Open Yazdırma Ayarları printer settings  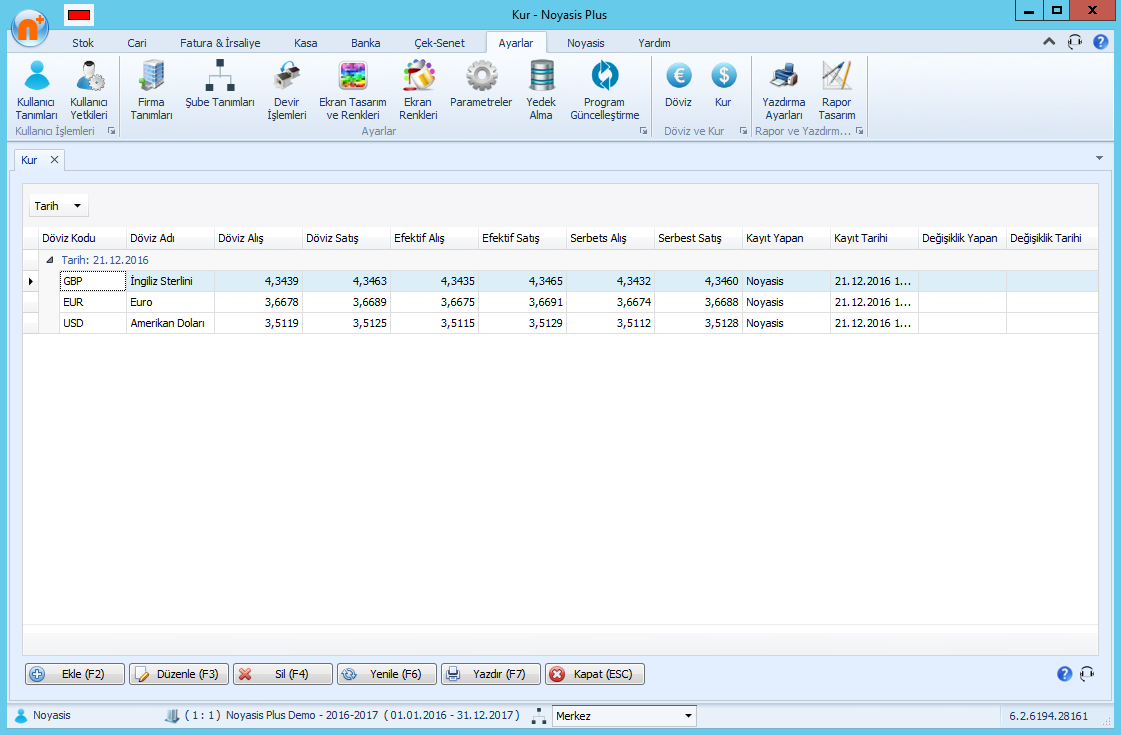click(784, 89)
